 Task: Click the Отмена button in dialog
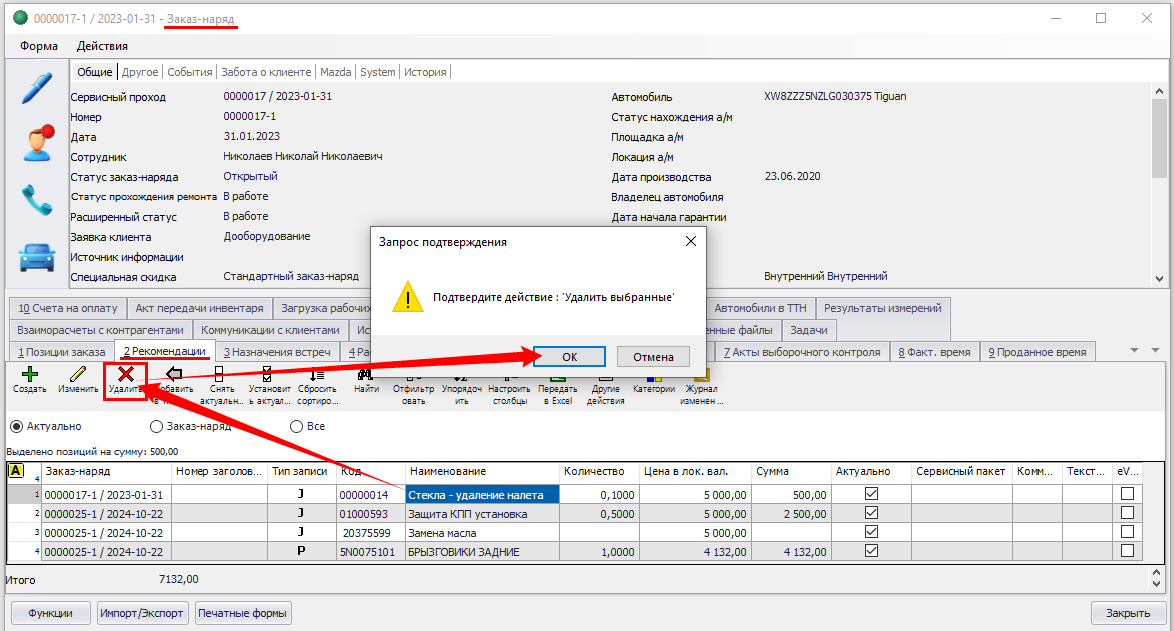(x=653, y=357)
